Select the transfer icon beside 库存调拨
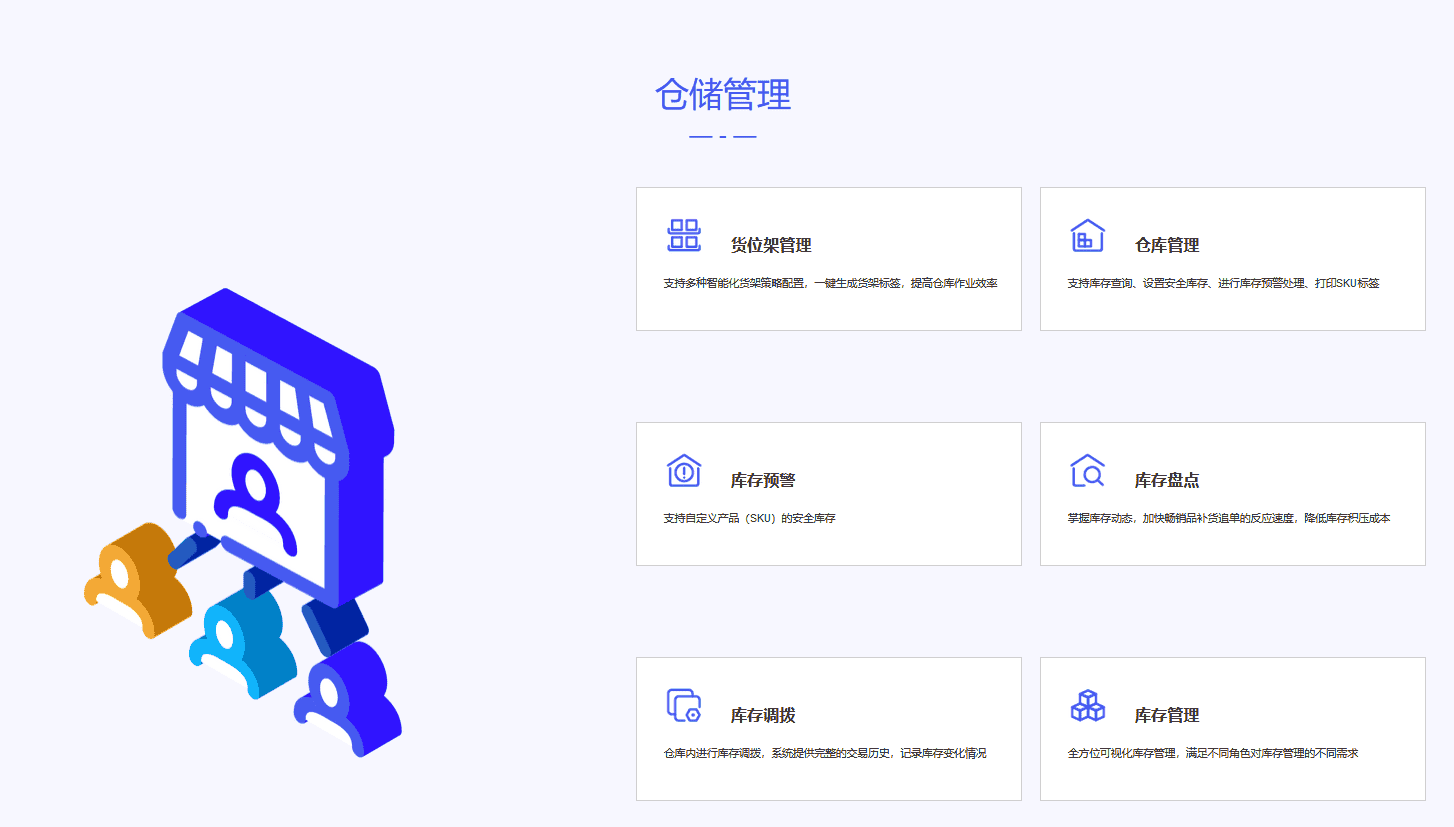This screenshot has width=1454, height=827. [x=684, y=705]
